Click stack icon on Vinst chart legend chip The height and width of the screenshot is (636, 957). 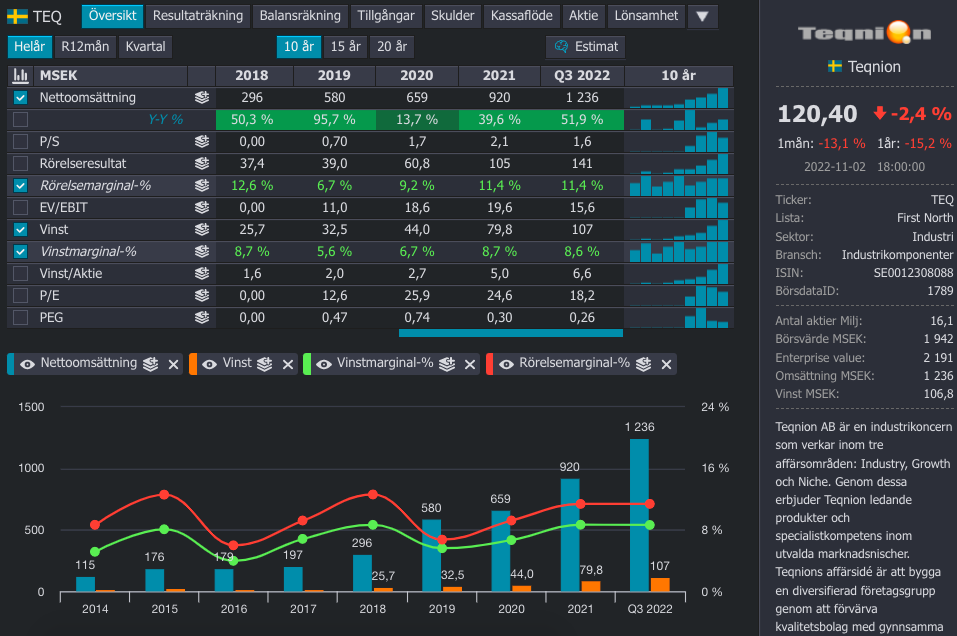coord(264,364)
